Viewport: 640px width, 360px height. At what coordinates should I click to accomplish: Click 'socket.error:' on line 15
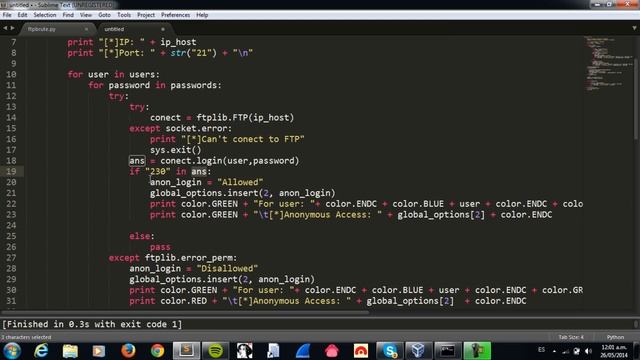pyautogui.click(x=198, y=128)
